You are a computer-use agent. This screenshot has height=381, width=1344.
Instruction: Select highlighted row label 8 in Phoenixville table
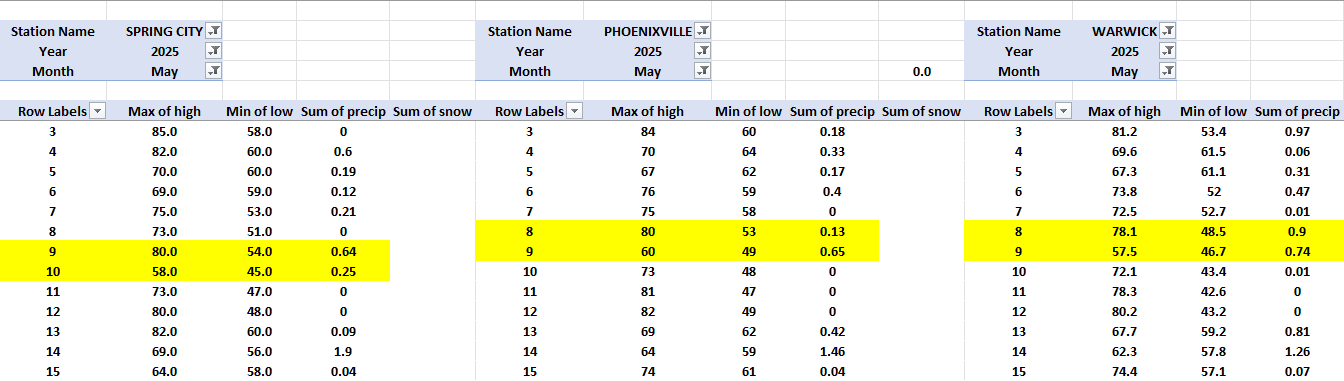[530, 231]
